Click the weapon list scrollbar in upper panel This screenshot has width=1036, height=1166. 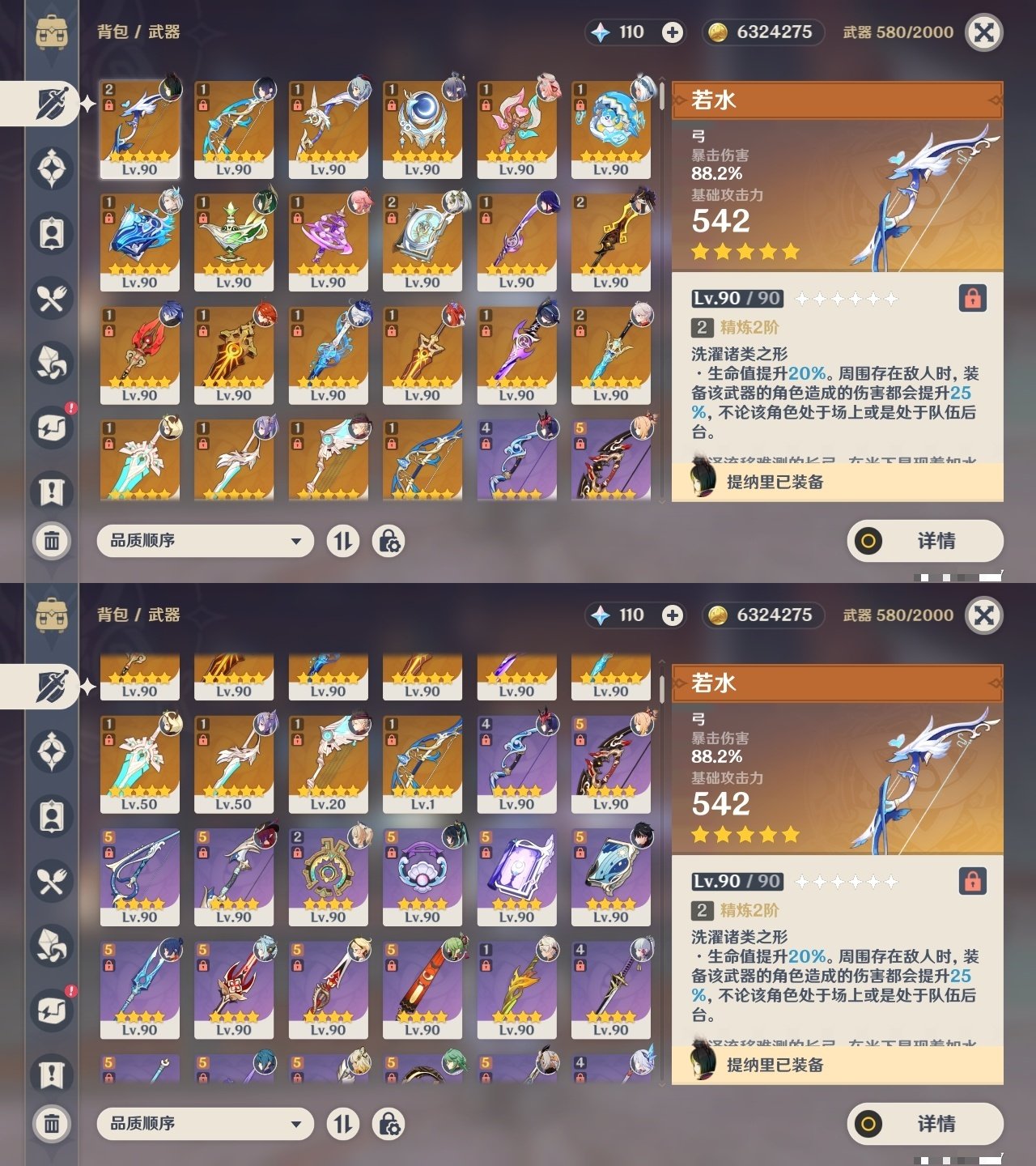coord(662,96)
